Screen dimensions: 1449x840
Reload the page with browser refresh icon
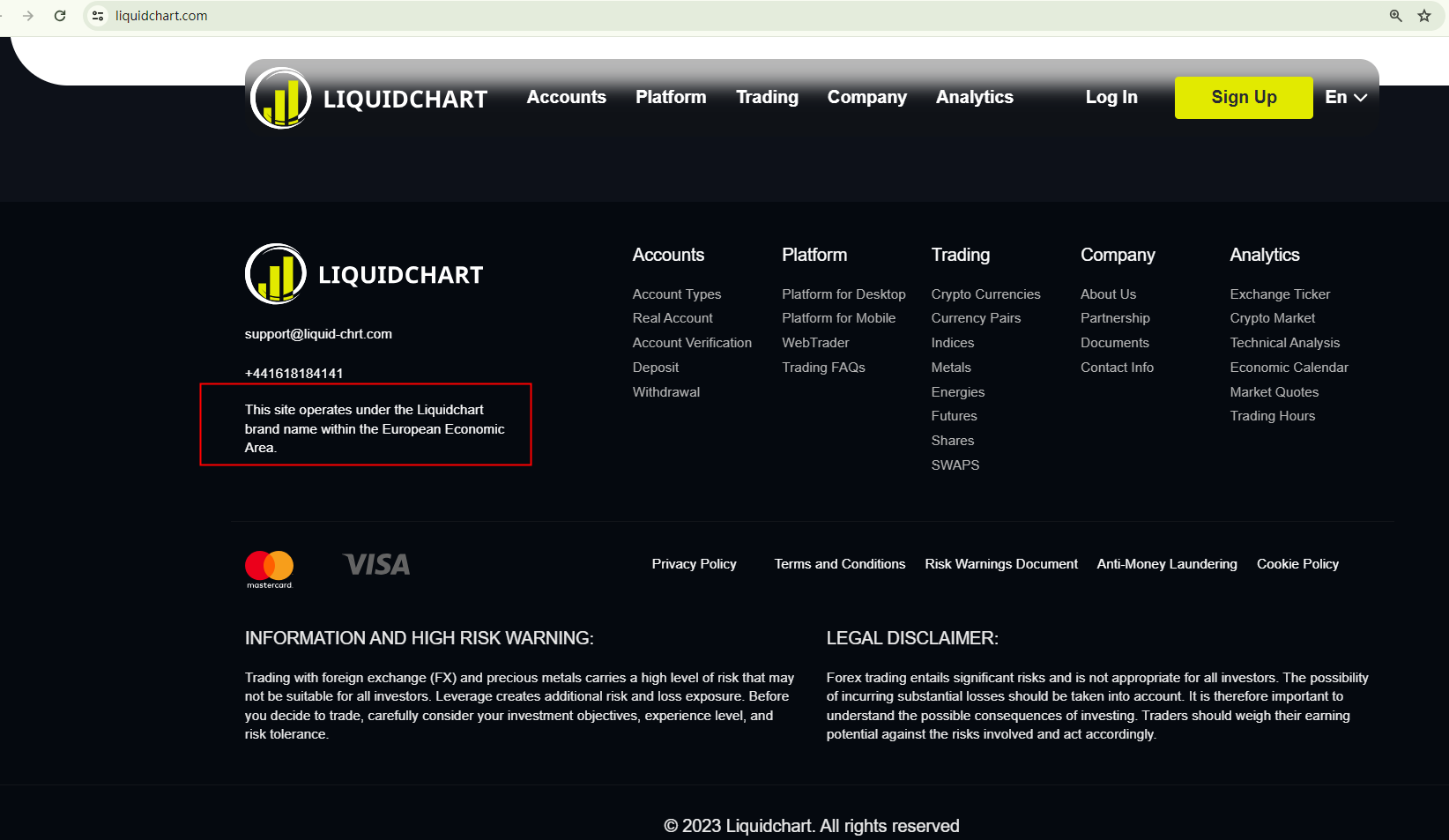pyautogui.click(x=60, y=16)
